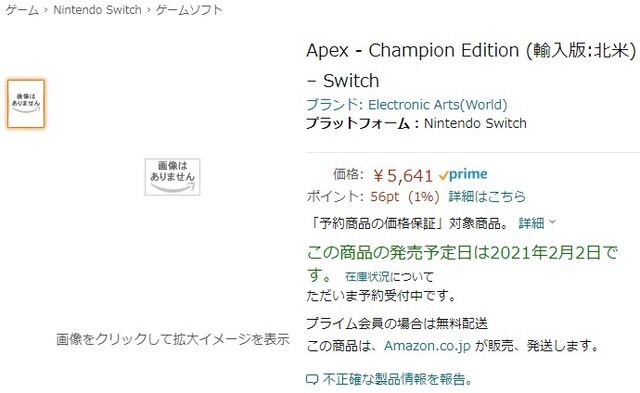
Task: Click the ￥5,641 price text
Action: [402, 176]
